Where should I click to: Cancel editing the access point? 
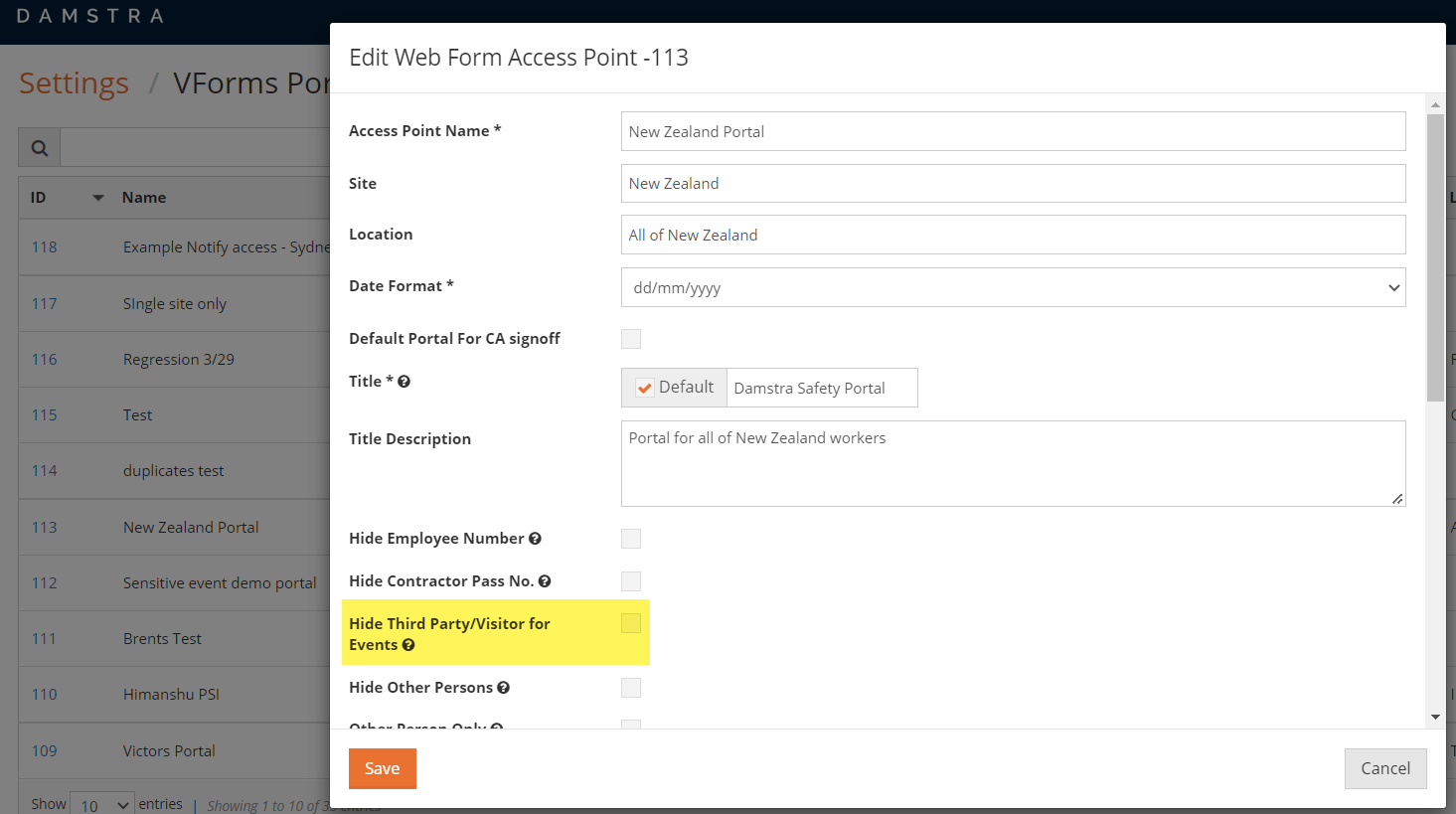[x=1385, y=768]
